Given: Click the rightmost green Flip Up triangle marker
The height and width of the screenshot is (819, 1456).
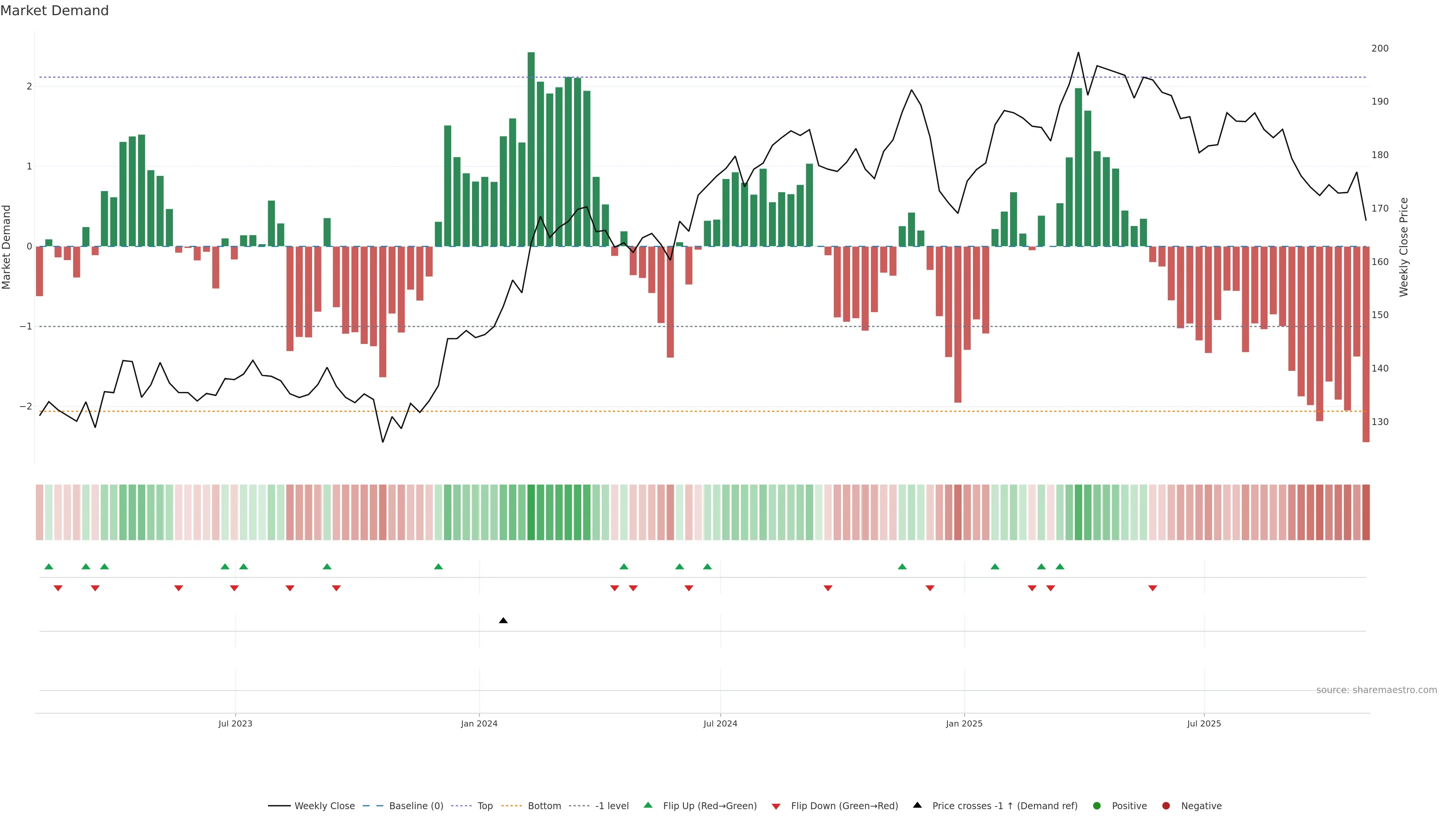Looking at the screenshot, I should click(x=1060, y=566).
